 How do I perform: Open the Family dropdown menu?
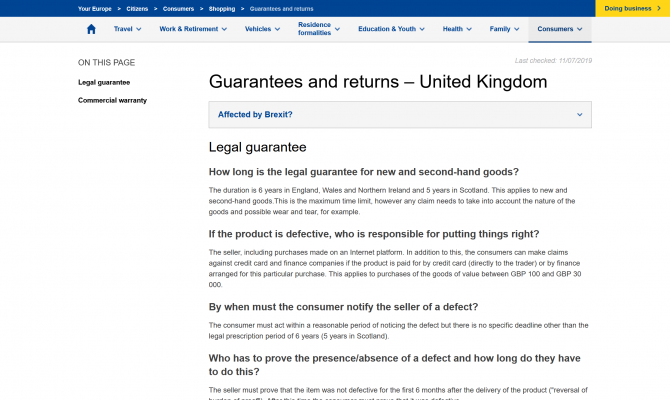click(504, 29)
